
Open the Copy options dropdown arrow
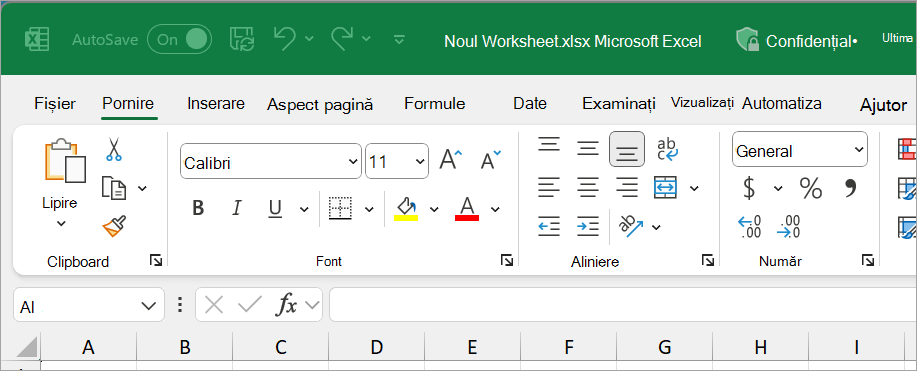tap(142, 188)
